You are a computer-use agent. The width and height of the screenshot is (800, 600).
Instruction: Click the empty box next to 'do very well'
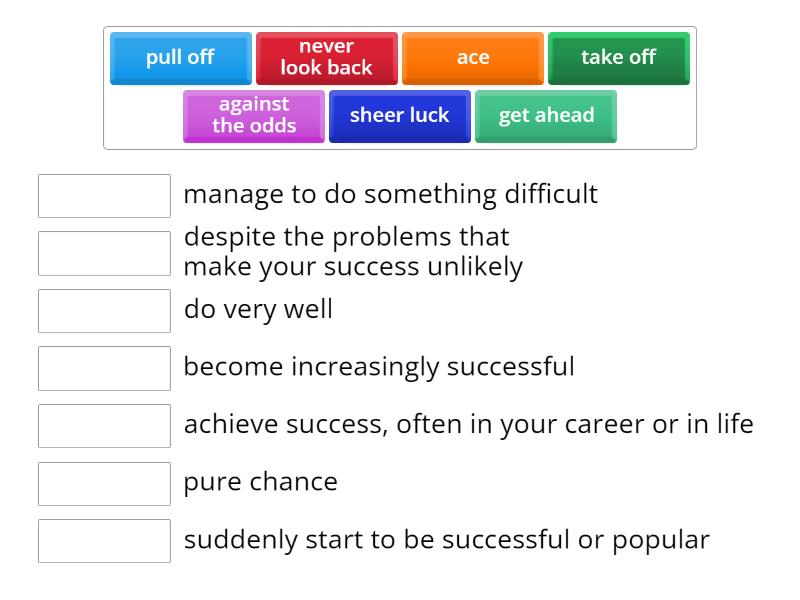click(104, 311)
